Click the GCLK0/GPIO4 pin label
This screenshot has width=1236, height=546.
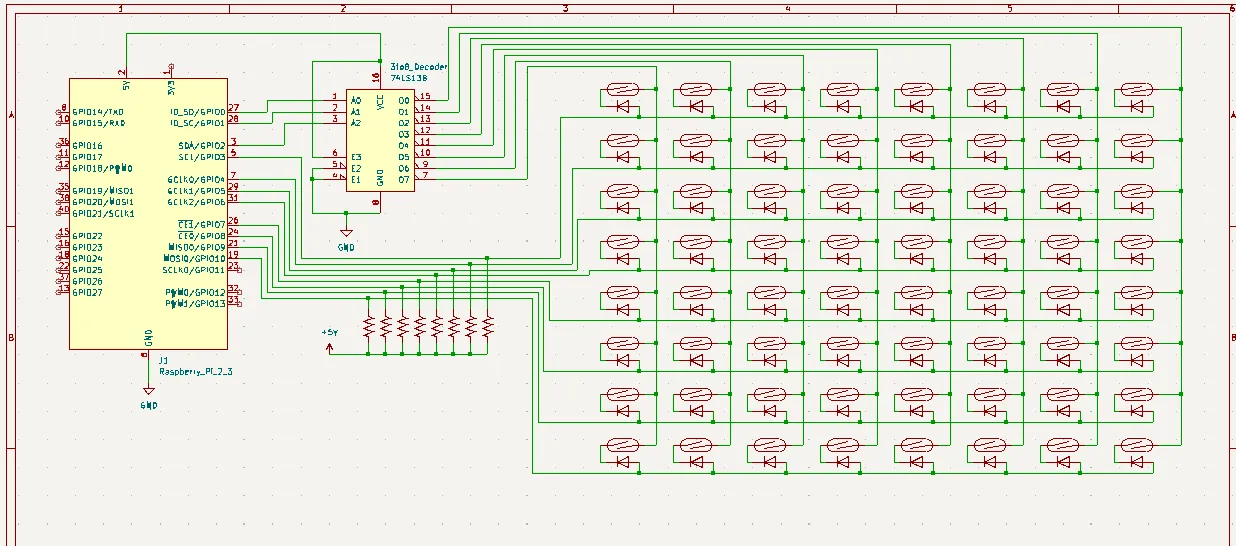click(x=197, y=179)
